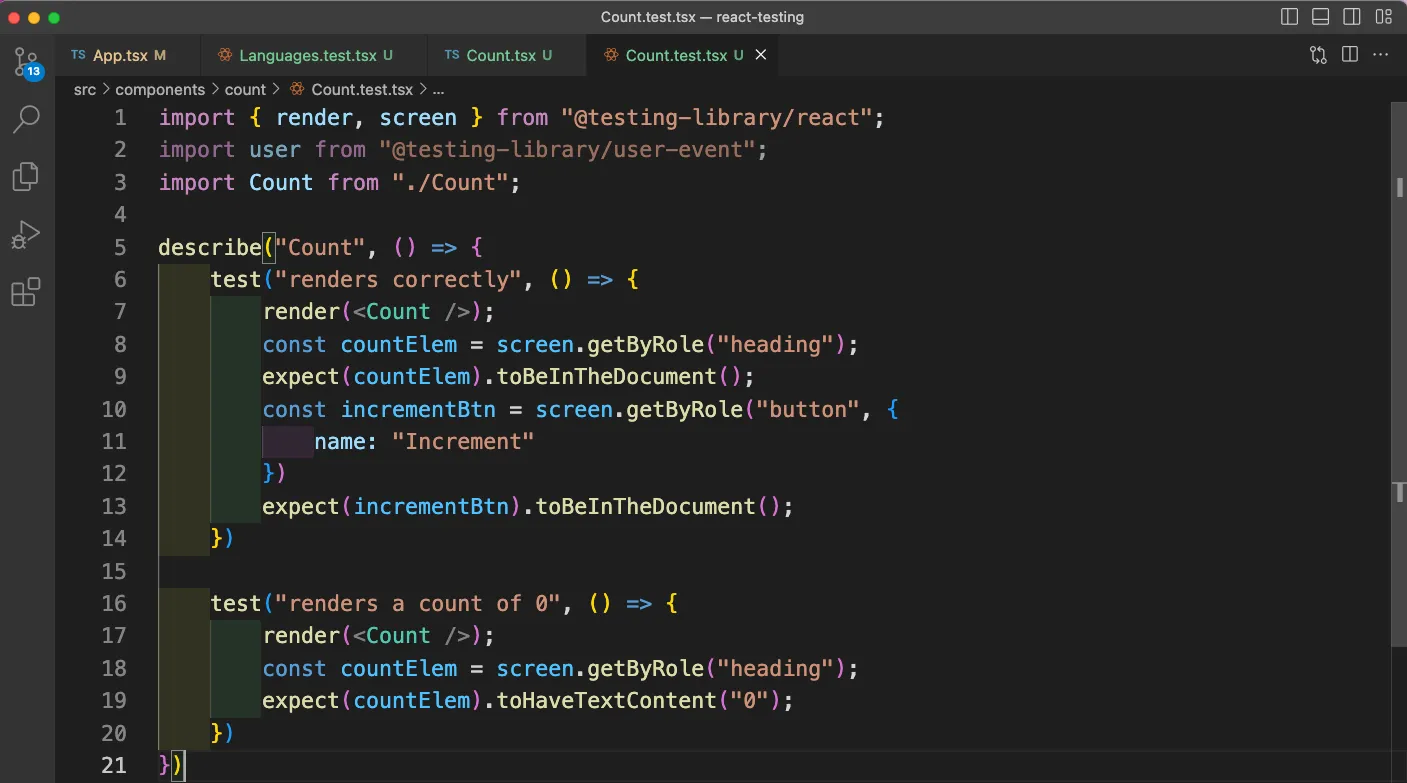Click the user import name on line 2
This screenshot has height=783, width=1407.
[x=275, y=150]
